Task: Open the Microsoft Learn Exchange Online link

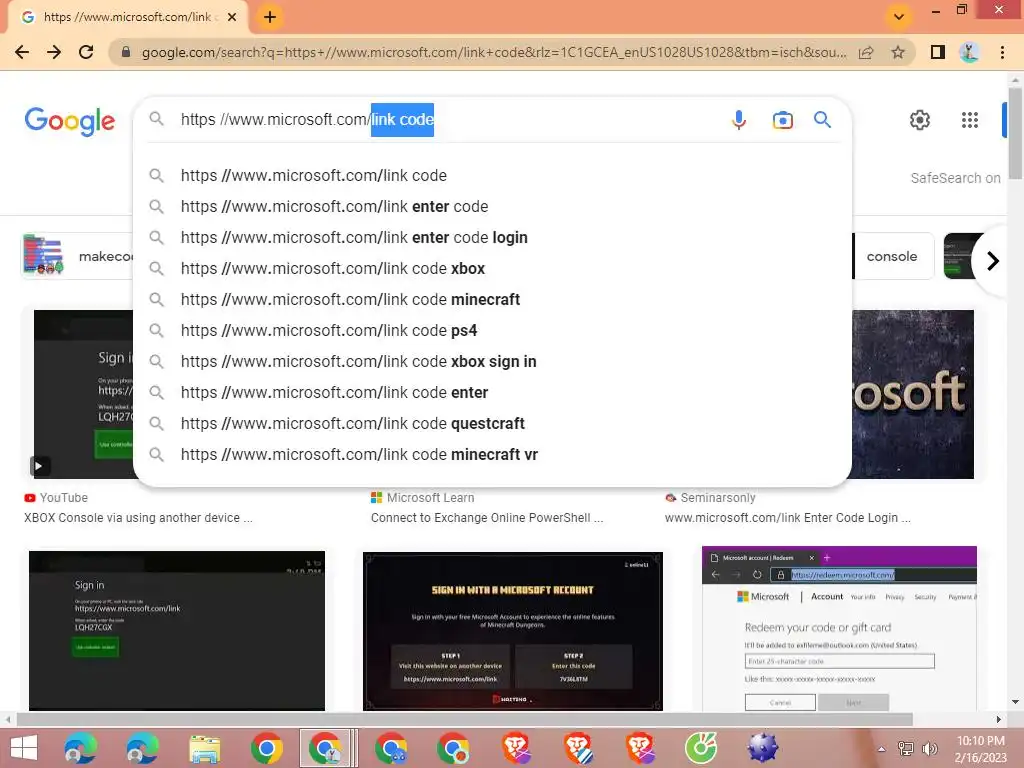Action: pyautogui.click(x=487, y=518)
